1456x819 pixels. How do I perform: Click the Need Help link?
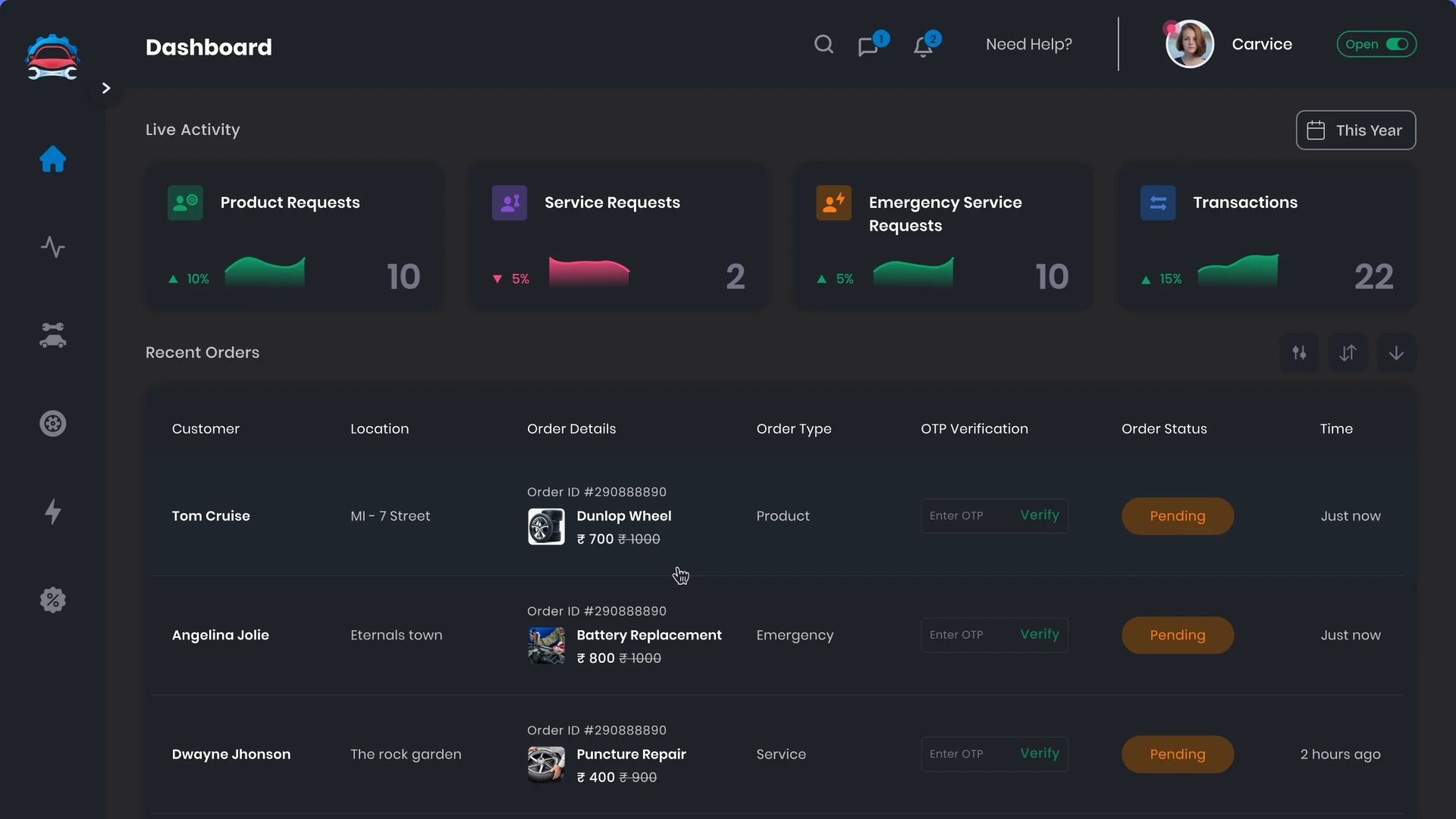[1029, 44]
